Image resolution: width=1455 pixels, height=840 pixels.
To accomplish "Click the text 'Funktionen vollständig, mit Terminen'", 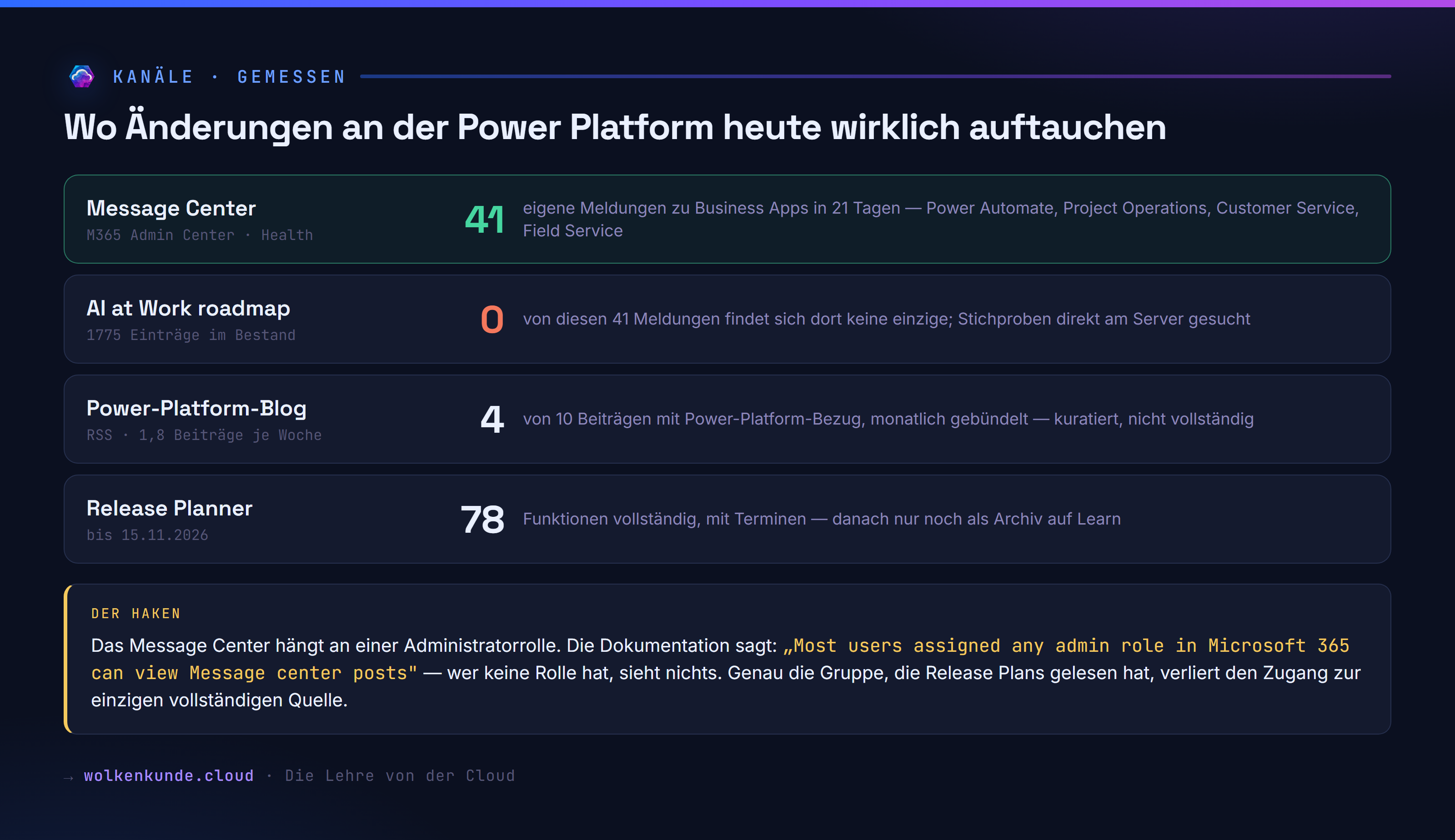I will point(665,519).
